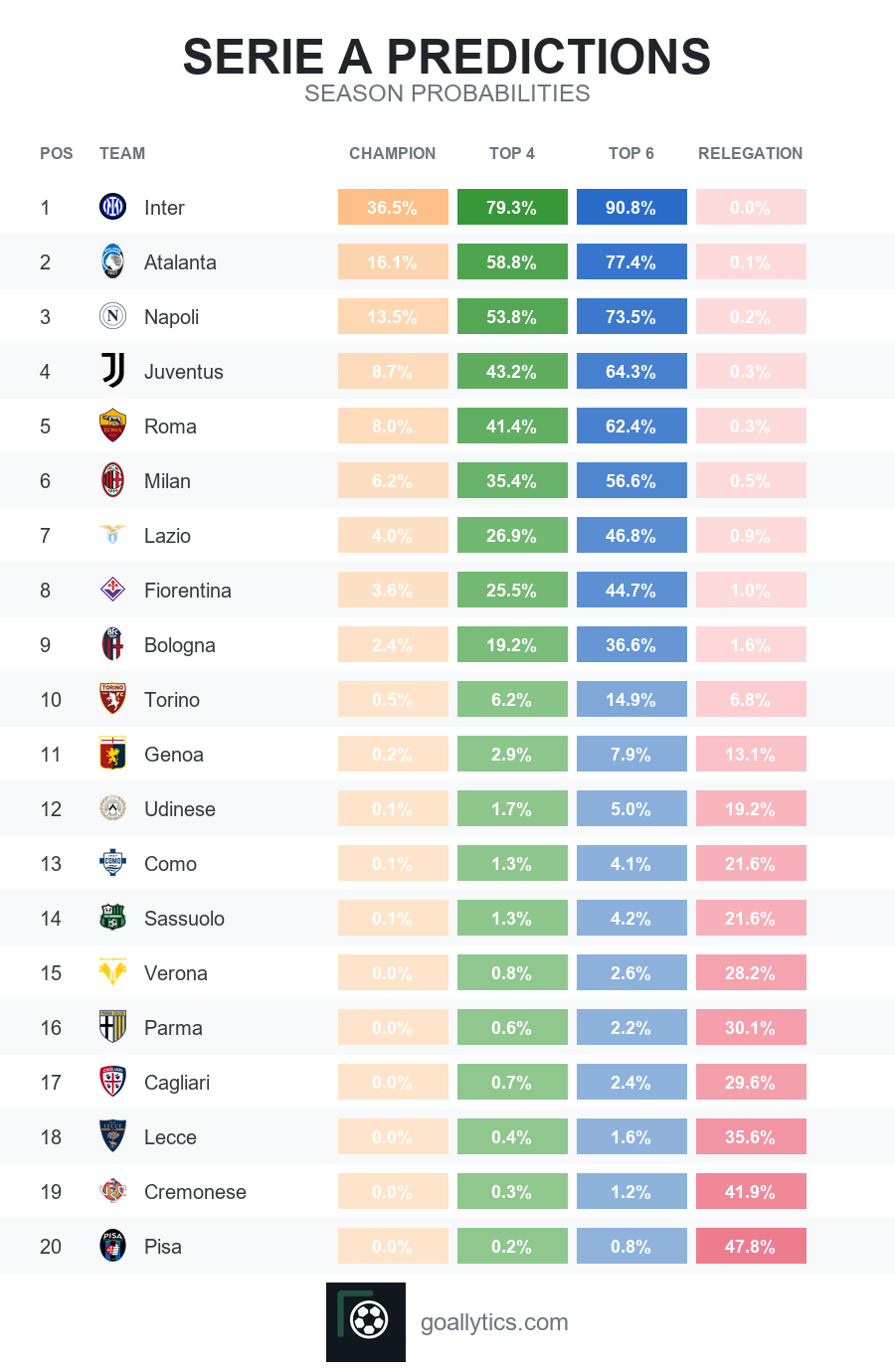Select Atalanta's 58.8% top 4 cell
This screenshot has width=895, height=1372.
tap(512, 261)
